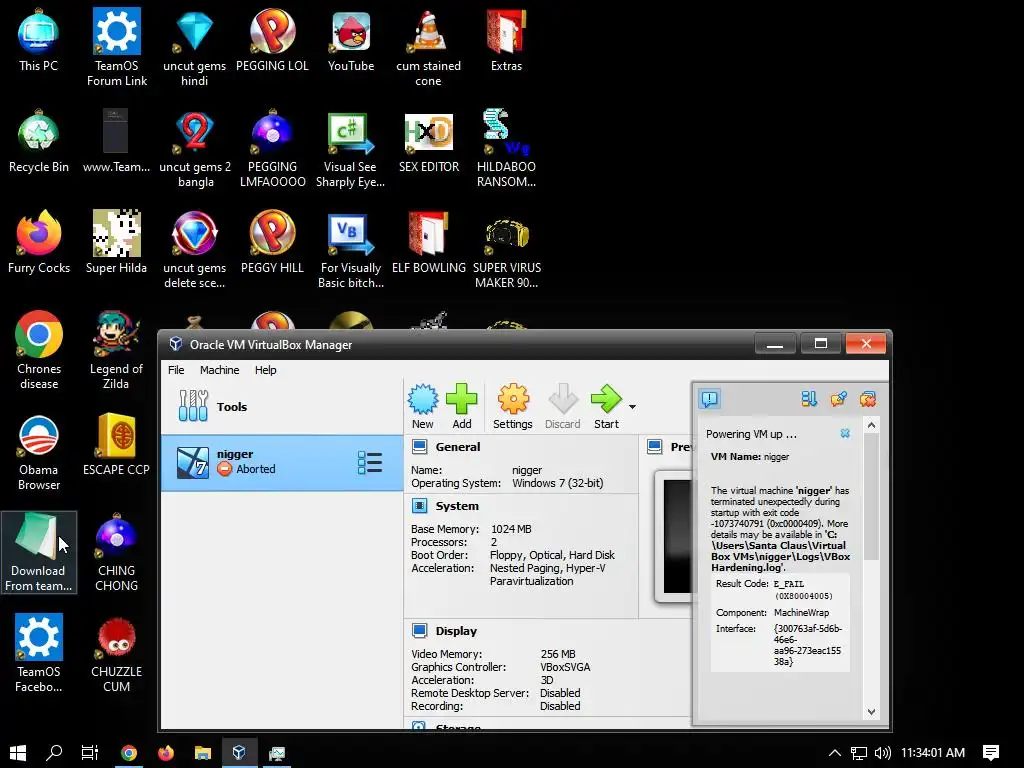This screenshot has width=1024, height=768.
Task: Open the Help menu in VirtualBox
Action: (265, 370)
